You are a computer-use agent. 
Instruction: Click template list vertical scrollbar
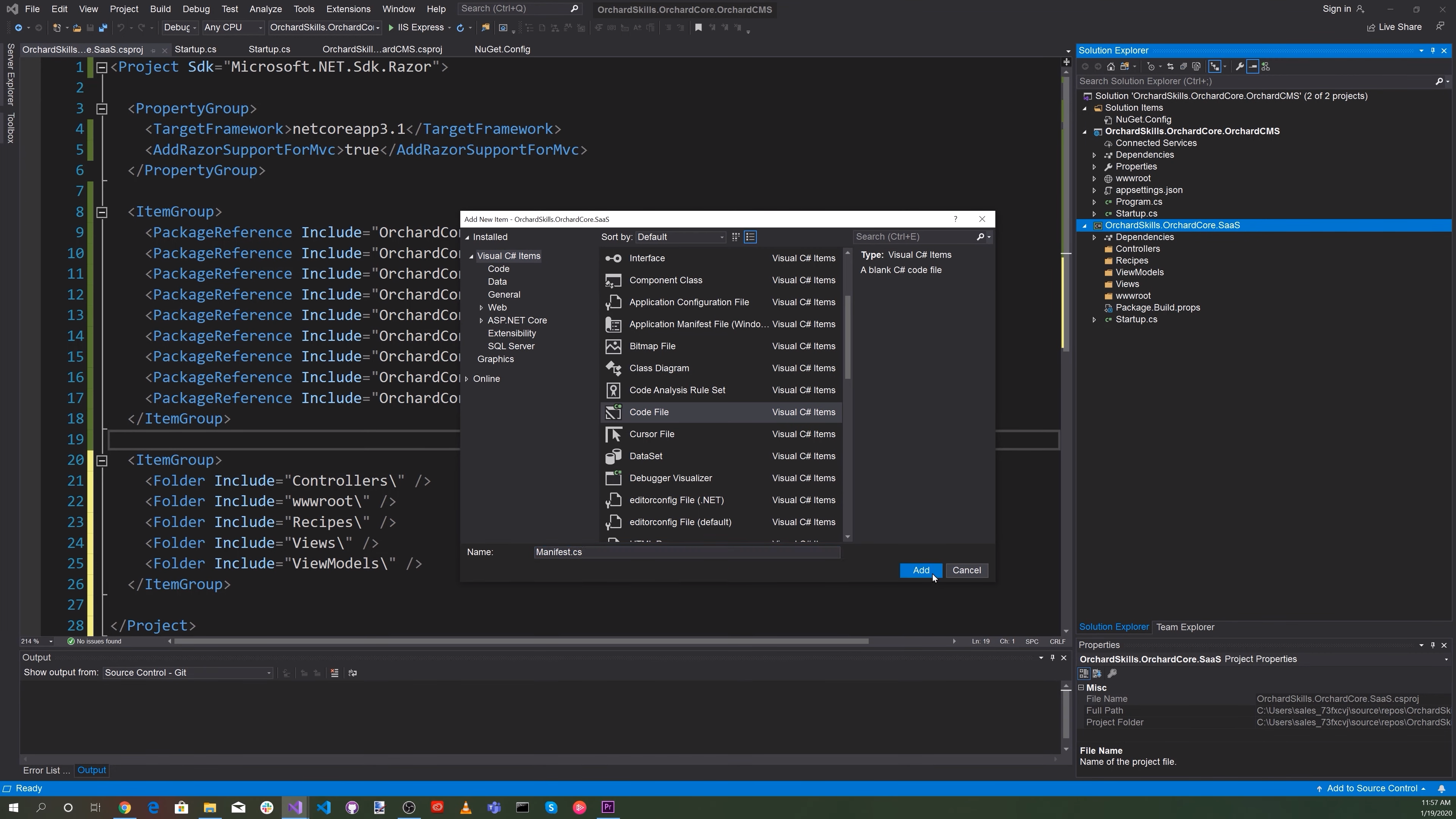[847, 337]
